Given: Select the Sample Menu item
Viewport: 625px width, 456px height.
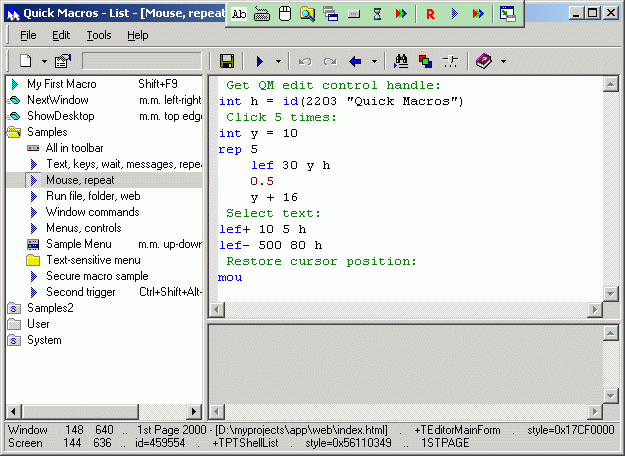Looking at the screenshot, I should (79, 244).
